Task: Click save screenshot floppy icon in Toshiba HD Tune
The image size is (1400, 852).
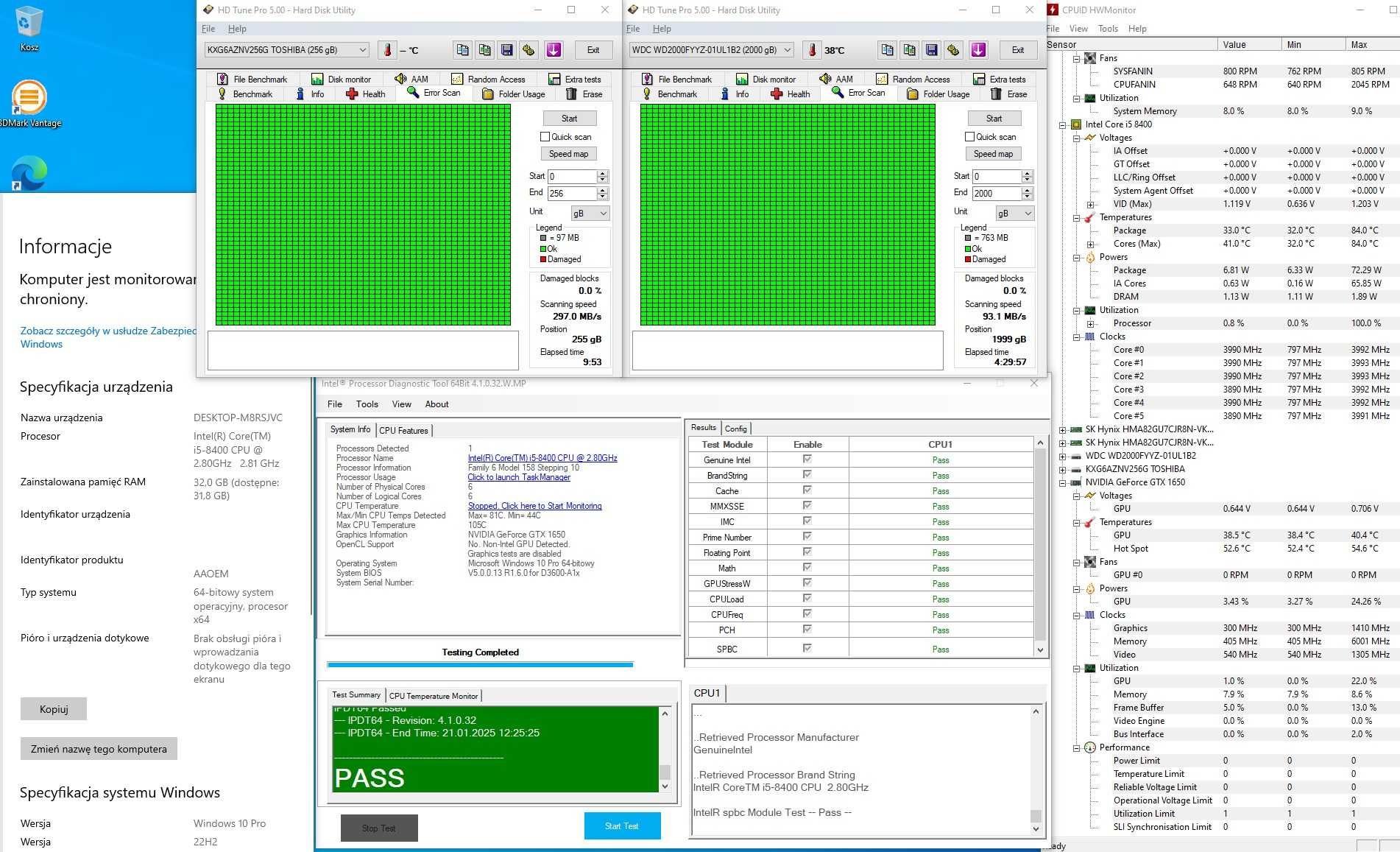Action: pyautogui.click(x=506, y=49)
